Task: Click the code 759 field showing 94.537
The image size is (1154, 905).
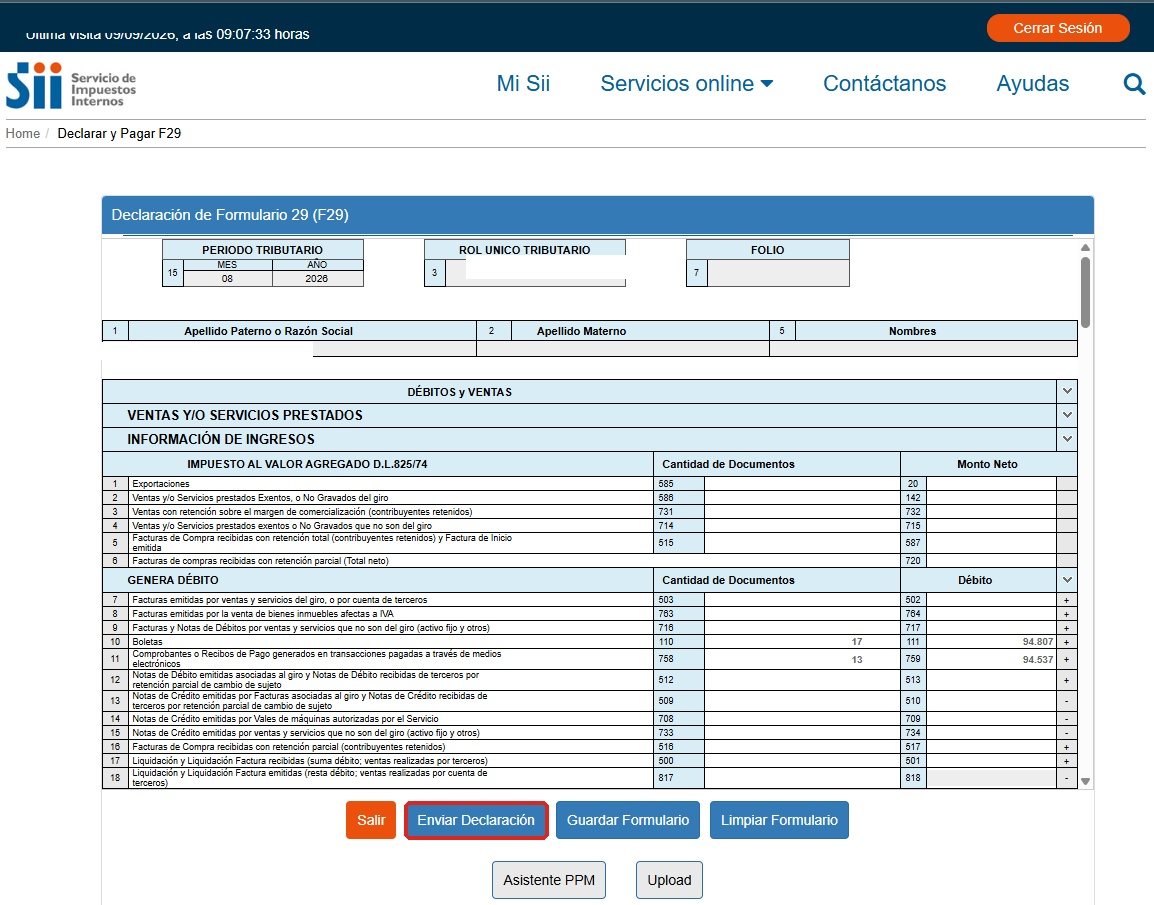Action: tap(991, 659)
